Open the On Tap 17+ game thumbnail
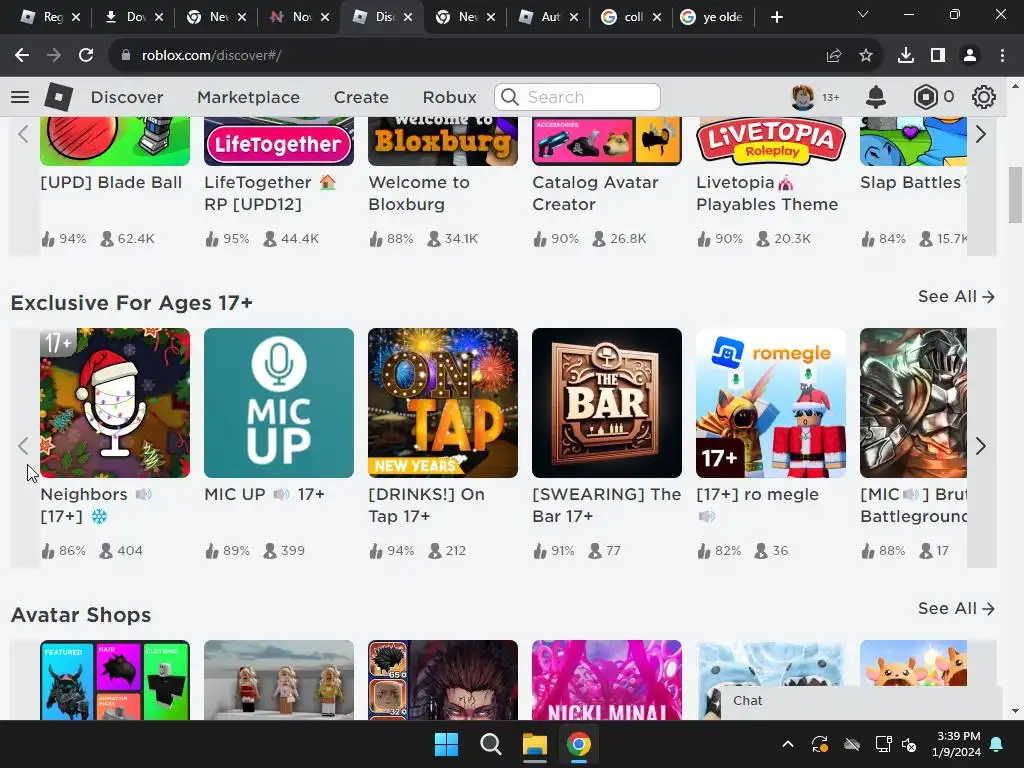The image size is (1024, 768). click(x=443, y=403)
